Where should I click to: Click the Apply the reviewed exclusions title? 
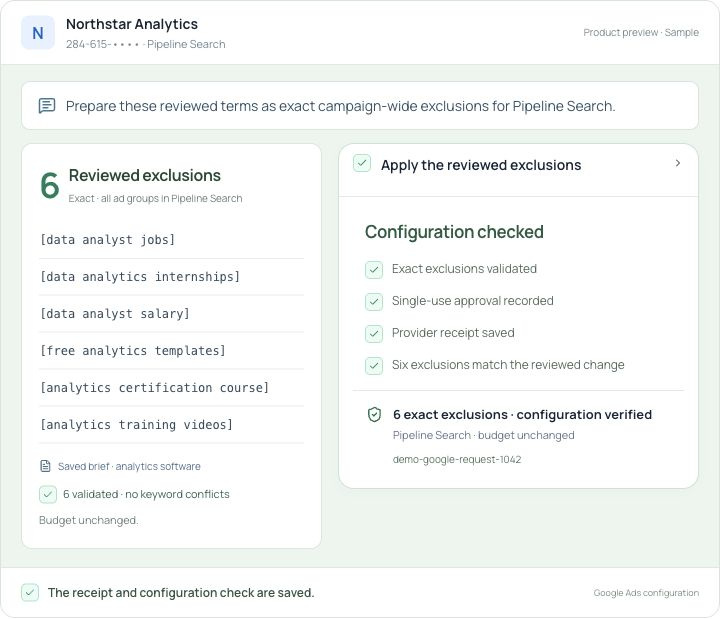pos(481,165)
